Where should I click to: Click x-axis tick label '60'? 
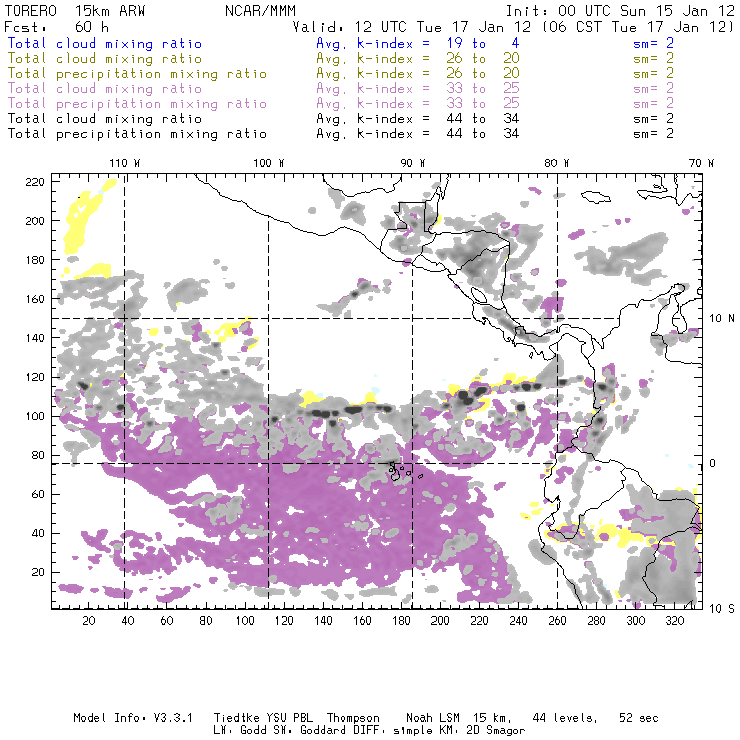167,621
